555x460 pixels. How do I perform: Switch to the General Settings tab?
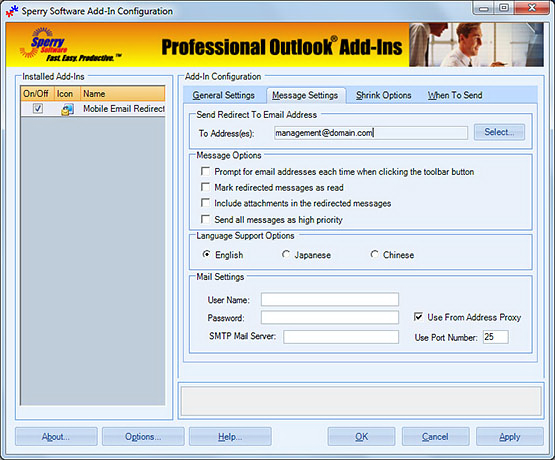[x=224, y=95]
